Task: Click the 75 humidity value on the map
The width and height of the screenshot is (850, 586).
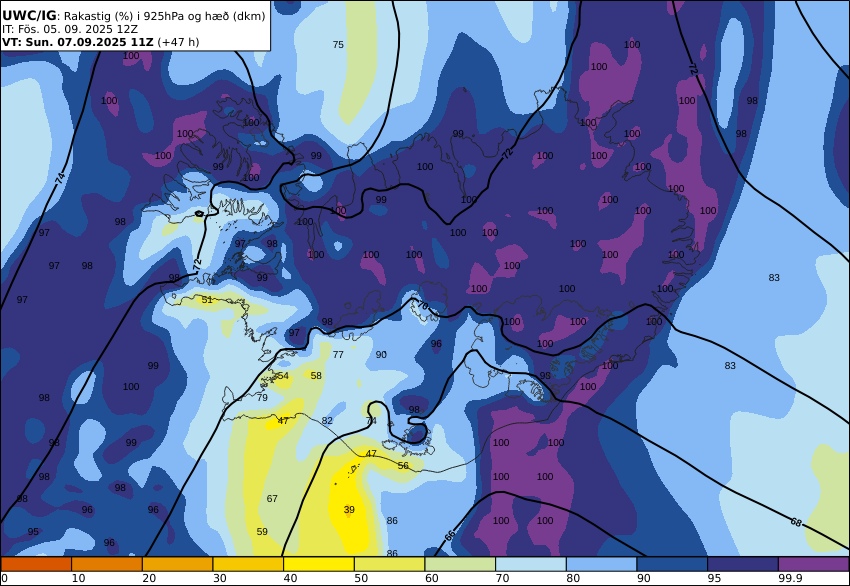Action: tap(338, 44)
